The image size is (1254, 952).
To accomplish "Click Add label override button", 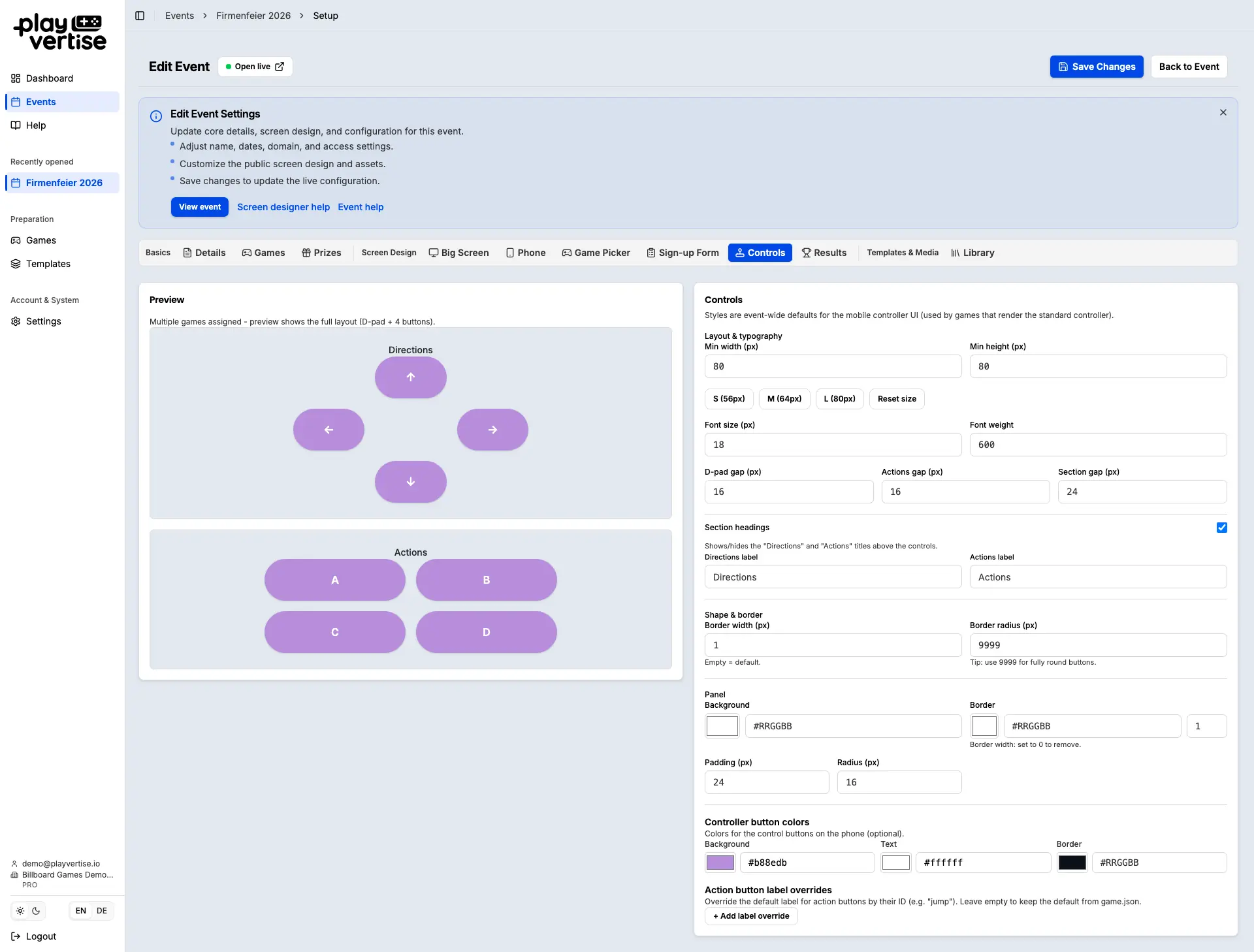I will coord(751,916).
